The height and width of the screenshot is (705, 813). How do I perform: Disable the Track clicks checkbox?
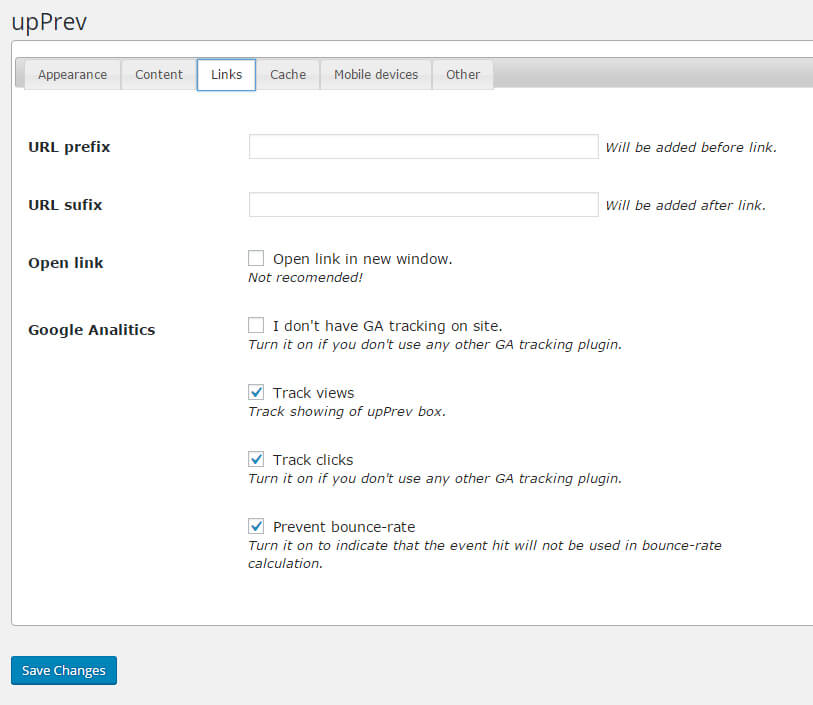pos(256,459)
